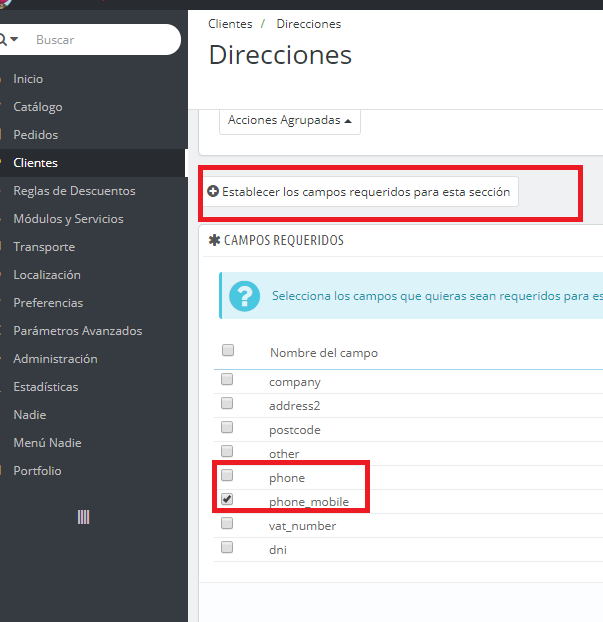Check the other field checkbox
The width and height of the screenshot is (603, 622).
(x=227, y=451)
